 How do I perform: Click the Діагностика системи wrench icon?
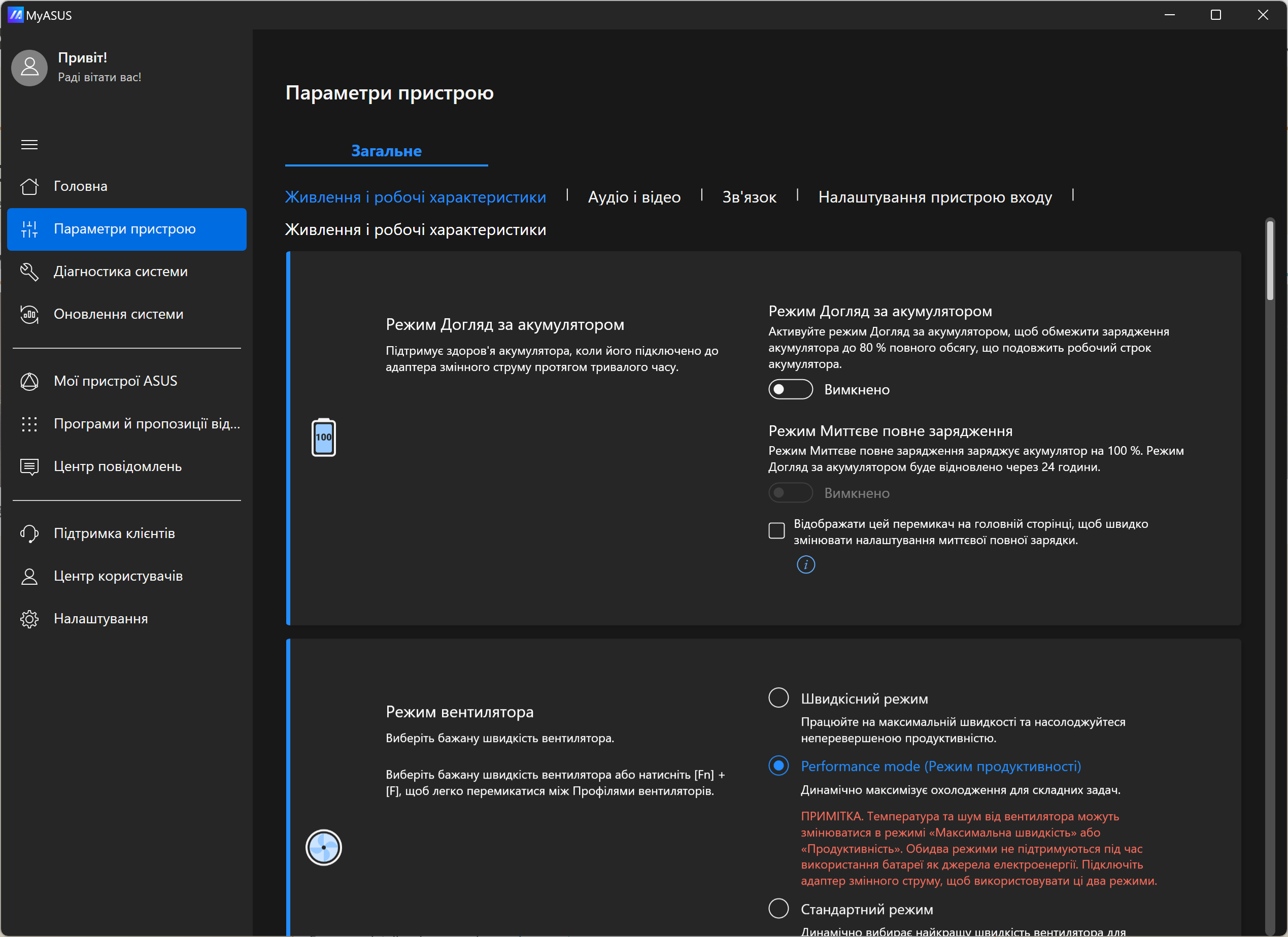29,272
